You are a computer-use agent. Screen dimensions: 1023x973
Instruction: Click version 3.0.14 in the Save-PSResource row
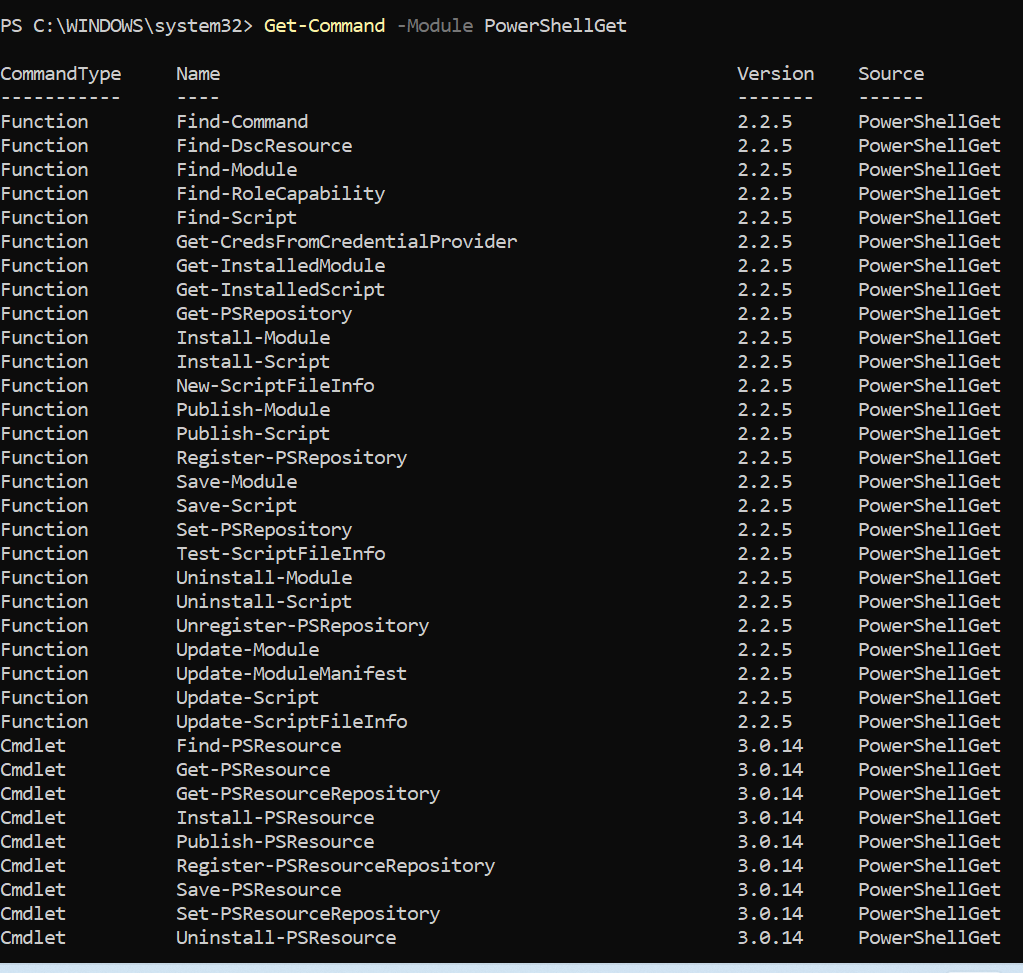770,890
